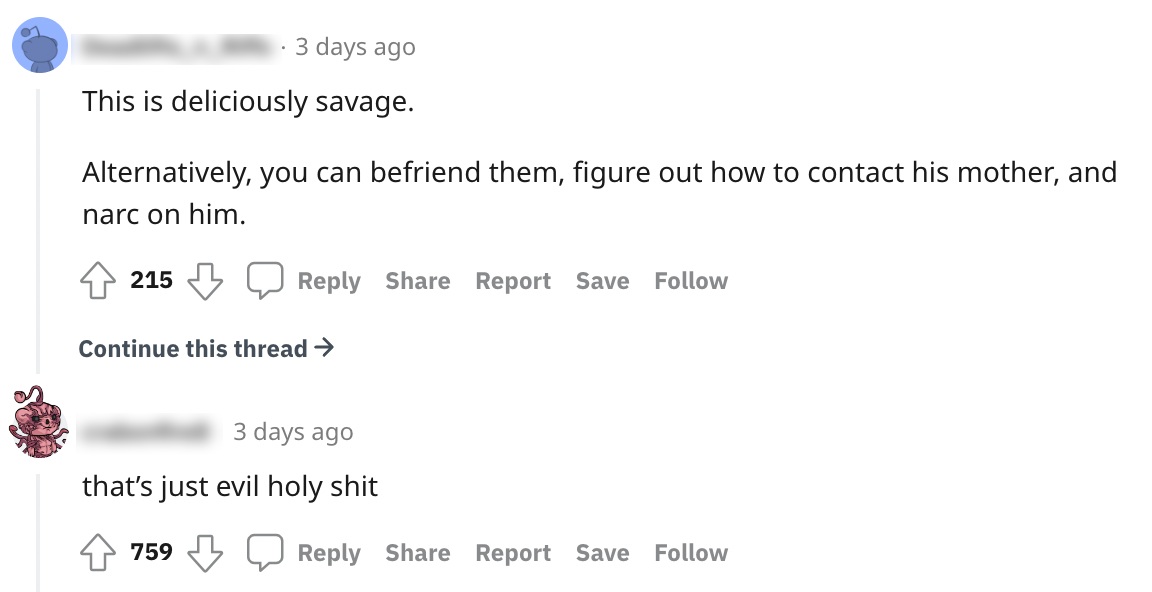This screenshot has height=592, width=1152.
Task: Open the blue Snoo avatar profile
Action: point(39,47)
